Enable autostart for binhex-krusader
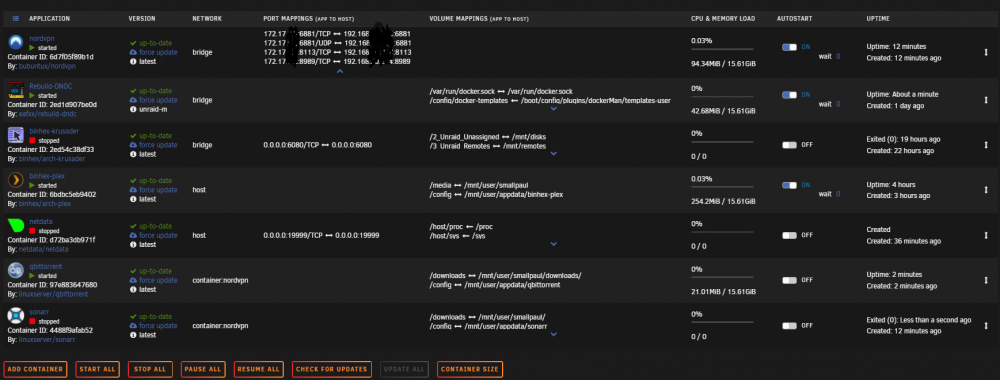Image resolution: width=1000 pixels, height=380 pixels. [x=789, y=145]
